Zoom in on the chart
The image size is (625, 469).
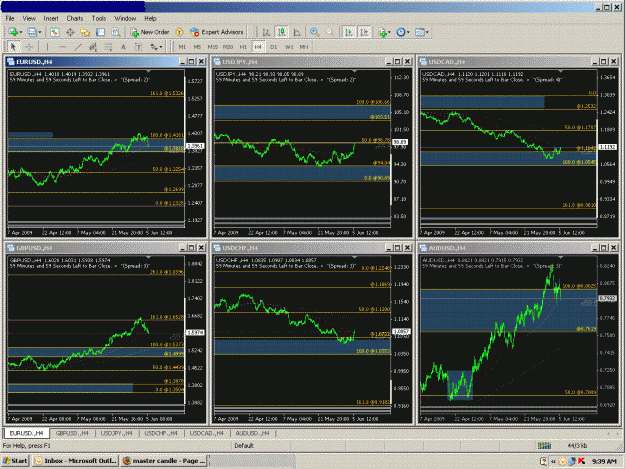pyautogui.click(x=314, y=32)
